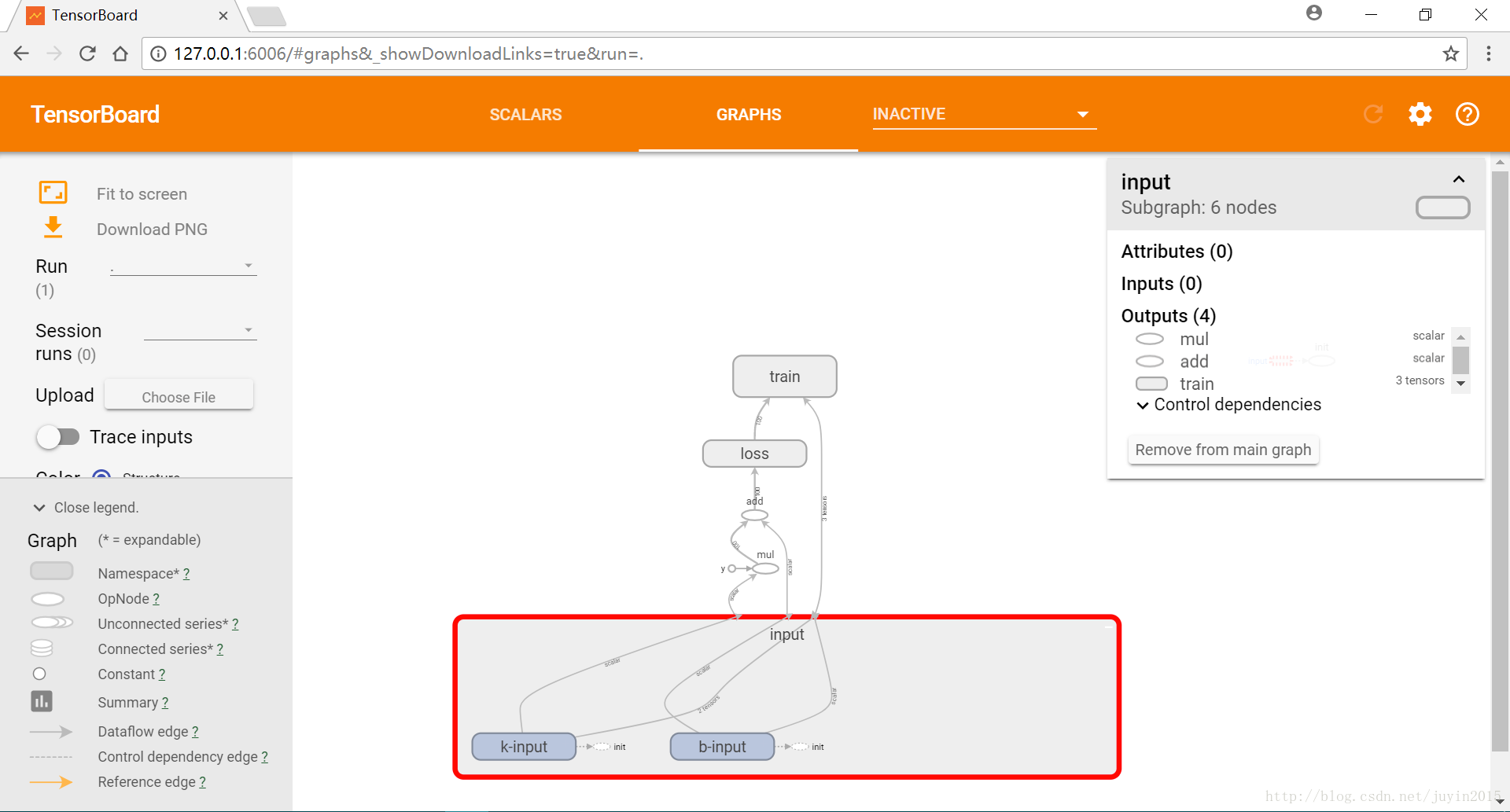1510x812 pixels.
Task: Switch to the GRAPHS tab
Action: 748,115
